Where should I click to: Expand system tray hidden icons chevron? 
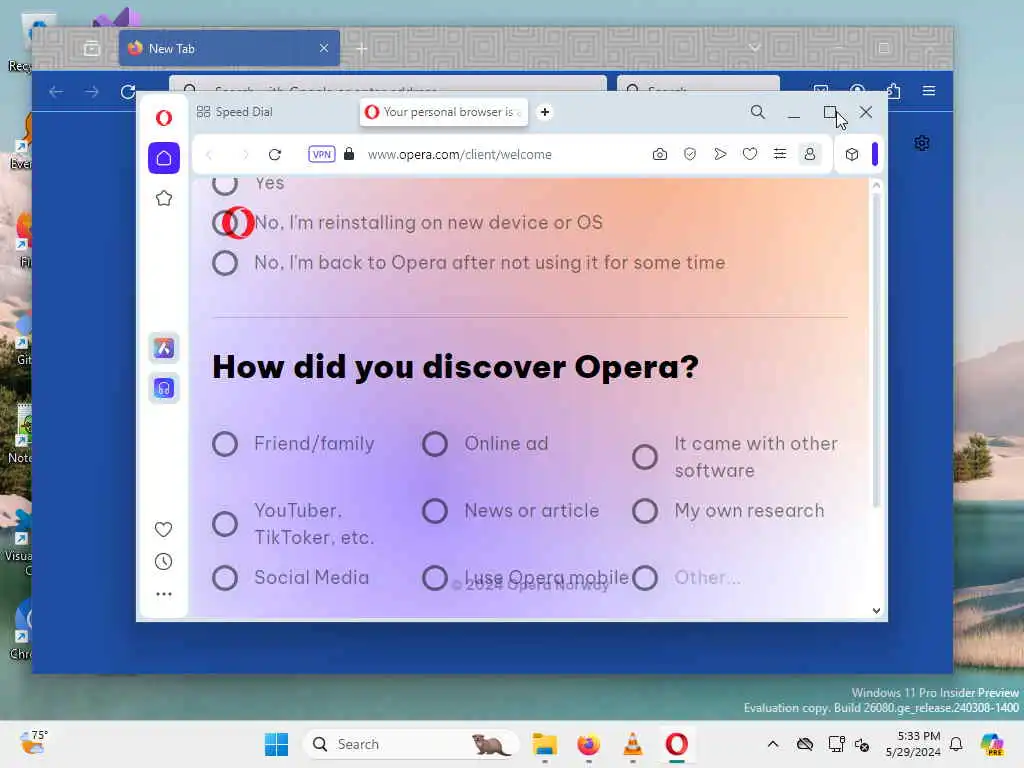pos(773,744)
